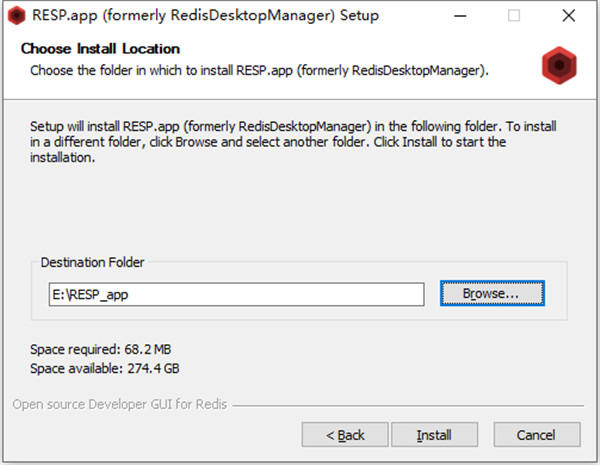Click the Browse... button
The height and width of the screenshot is (465, 600).
(x=492, y=293)
